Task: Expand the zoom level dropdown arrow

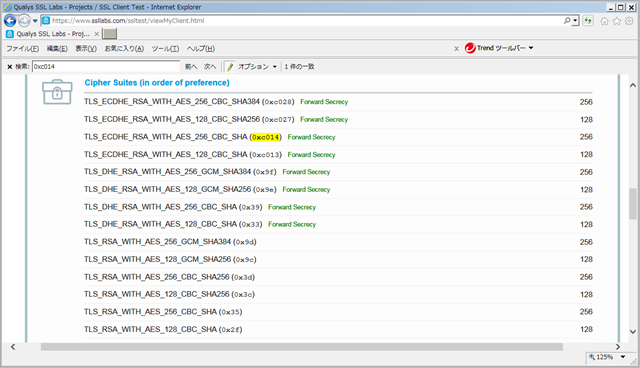Action: click(623, 357)
